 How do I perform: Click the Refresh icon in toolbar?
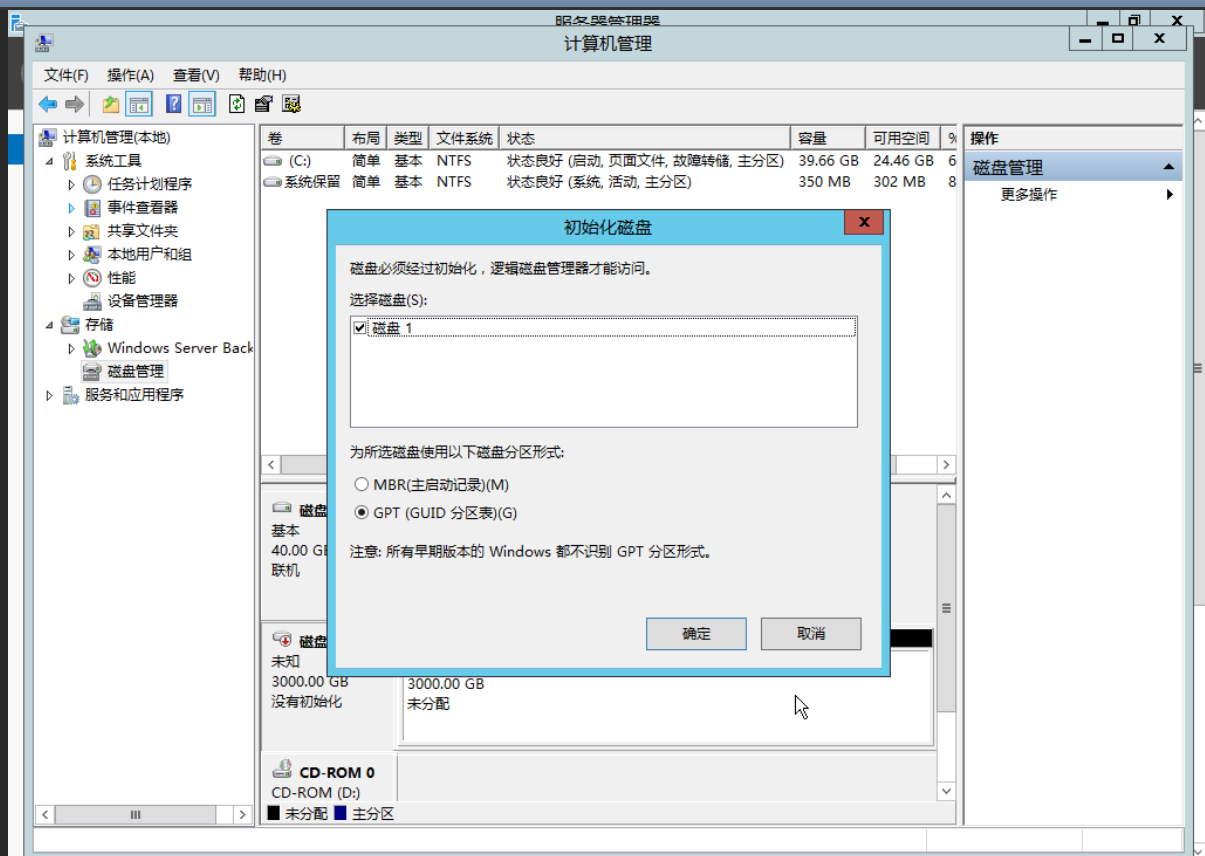(x=237, y=104)
